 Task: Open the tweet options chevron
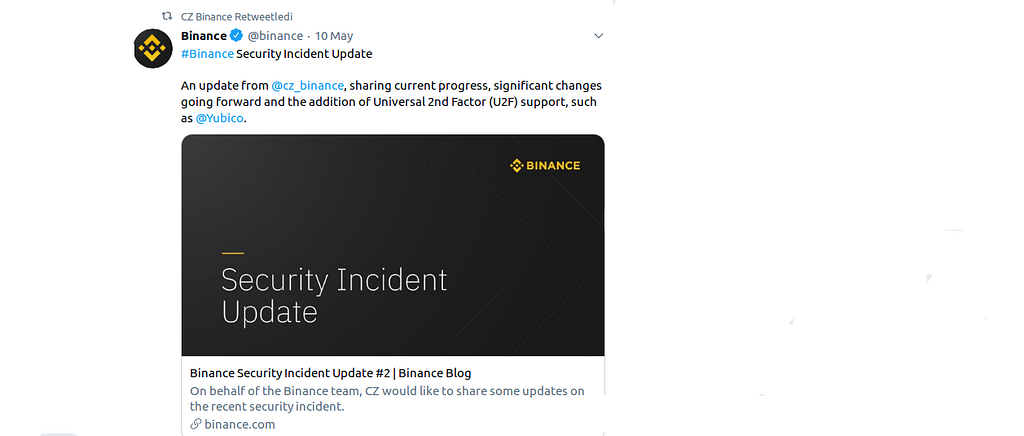[598, 36]
